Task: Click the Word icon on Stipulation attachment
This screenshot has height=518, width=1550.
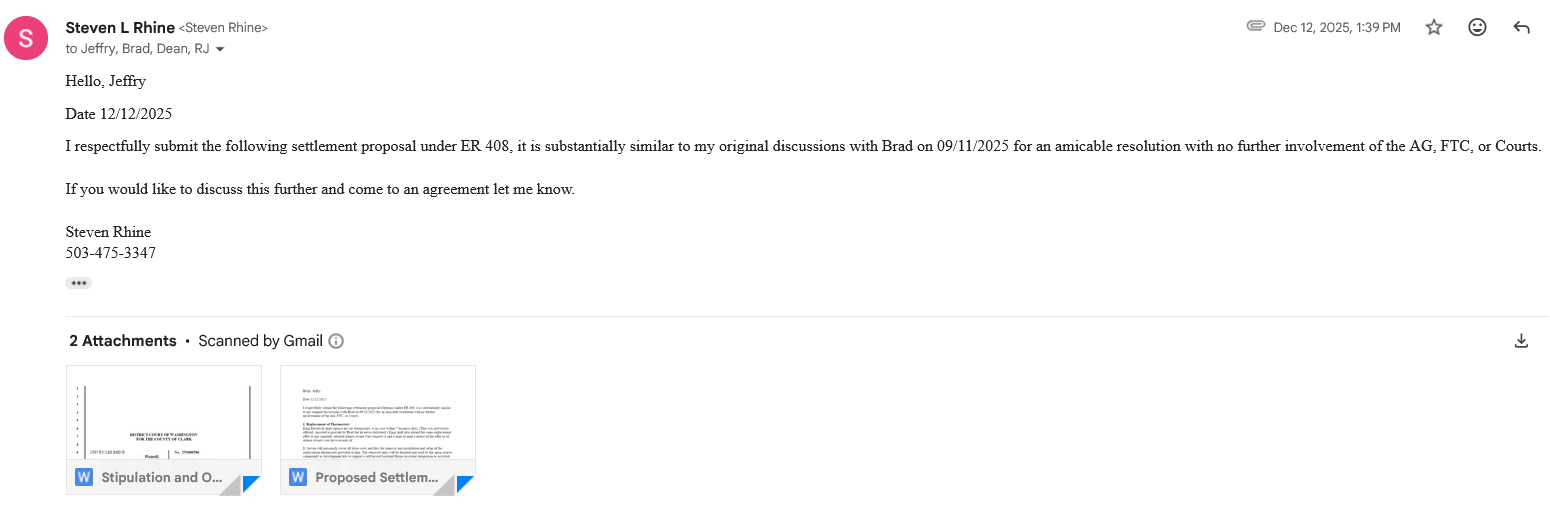Action: [84, 477]
